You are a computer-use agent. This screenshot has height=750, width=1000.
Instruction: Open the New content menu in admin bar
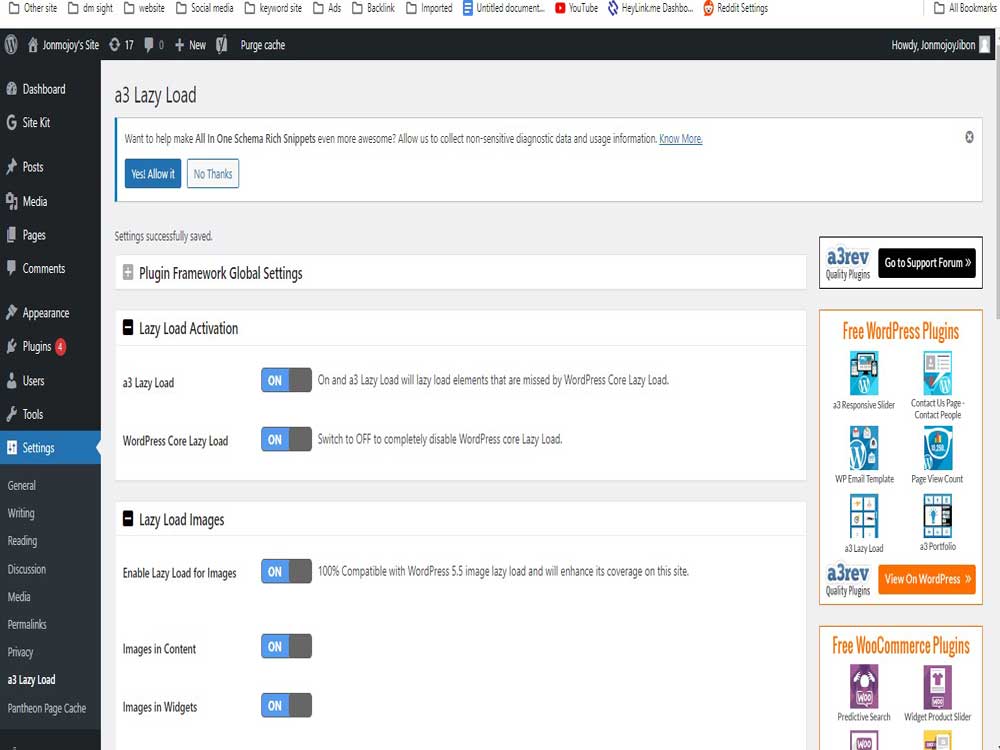point(190,45)
